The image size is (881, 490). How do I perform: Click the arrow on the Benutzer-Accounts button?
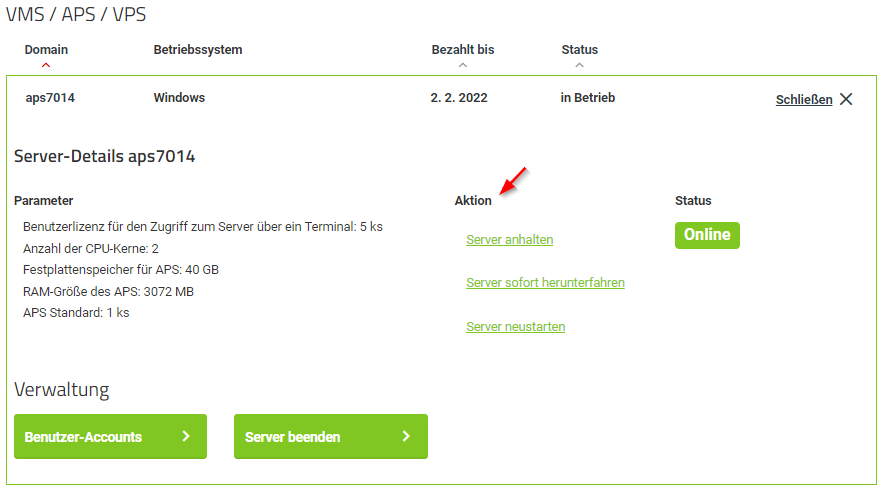[186, 436]
